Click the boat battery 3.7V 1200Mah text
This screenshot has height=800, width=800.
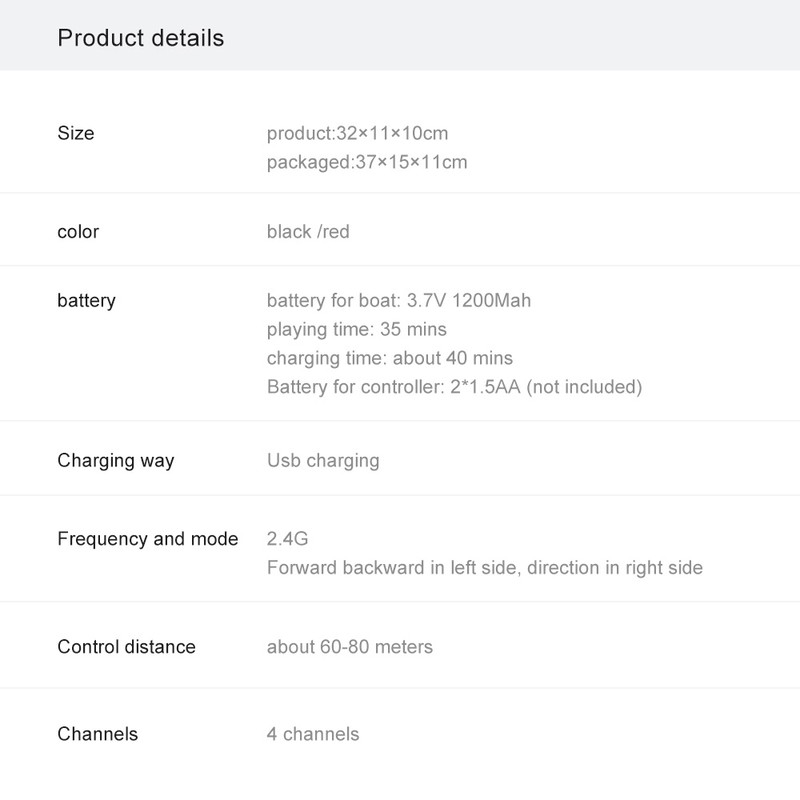[x=399, y=300]
